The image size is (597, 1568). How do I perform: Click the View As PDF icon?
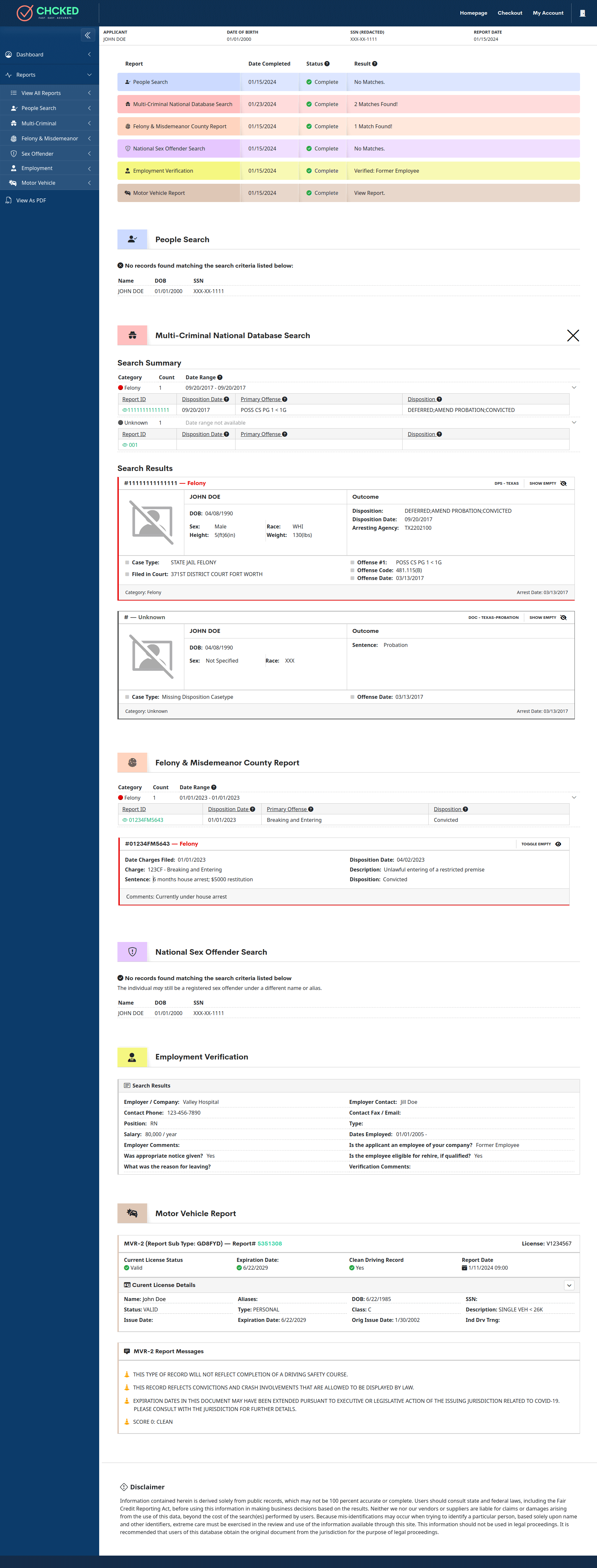pyautogui.click(x=8, y=200)
